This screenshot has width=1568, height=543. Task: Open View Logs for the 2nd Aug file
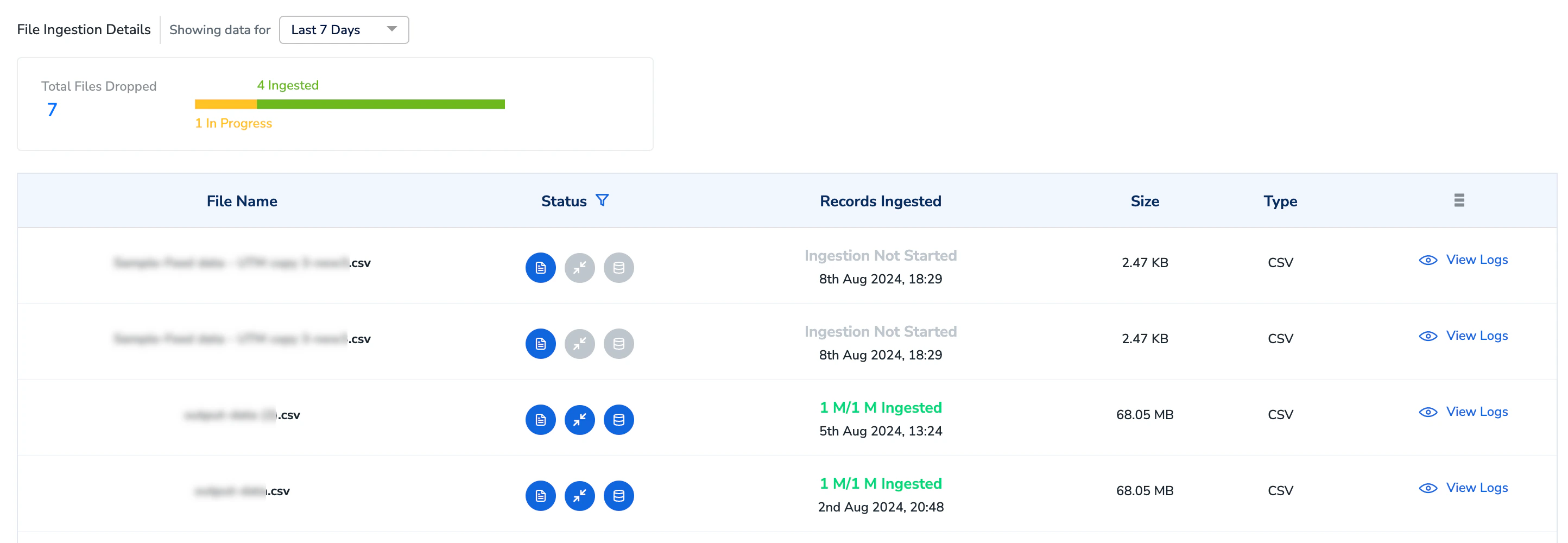coord(1477,488)
